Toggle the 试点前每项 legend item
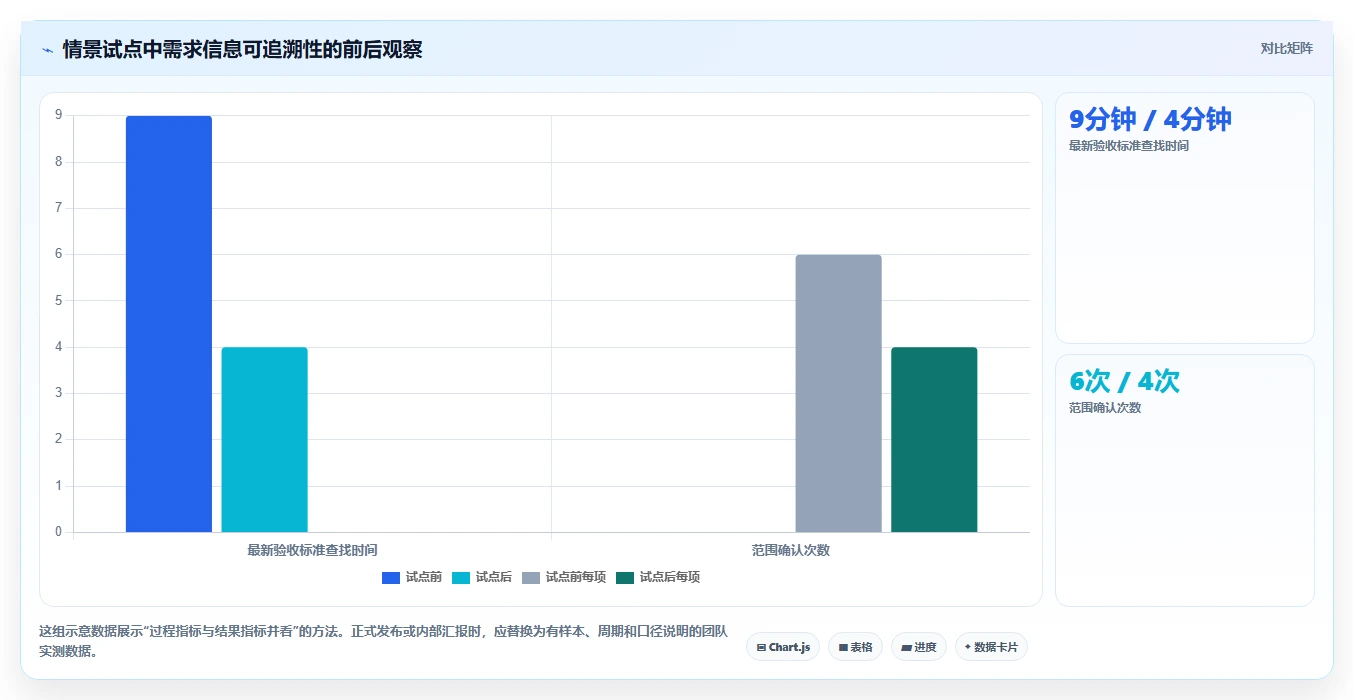This screenshot has height=700, width=1354. click(x=564, y=577)
